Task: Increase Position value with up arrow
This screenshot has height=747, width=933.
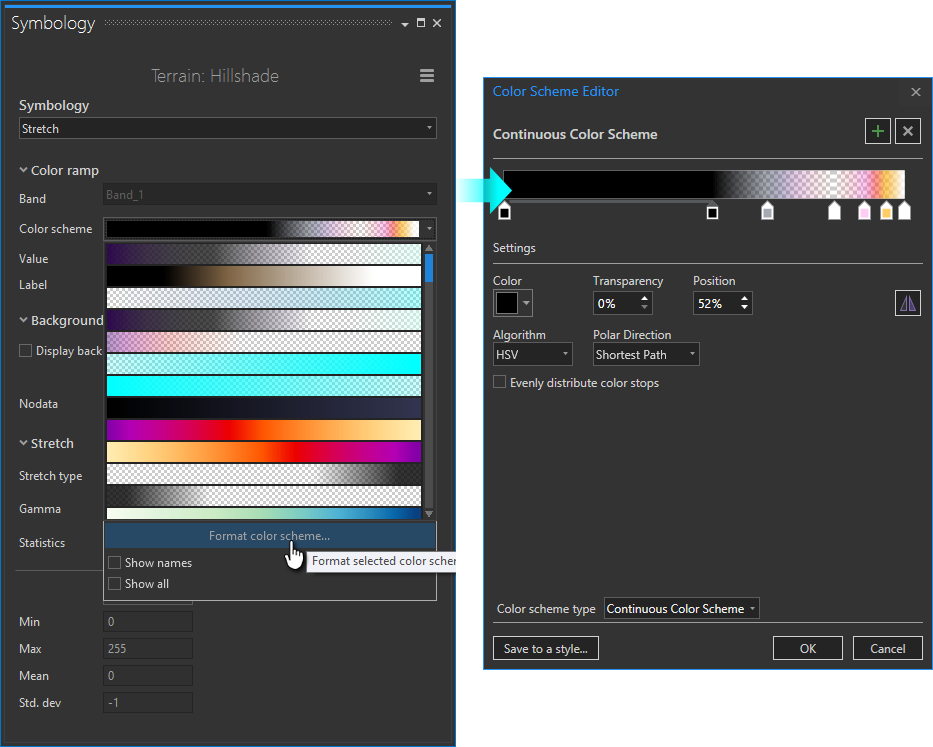Action: (x=744, y=298)
